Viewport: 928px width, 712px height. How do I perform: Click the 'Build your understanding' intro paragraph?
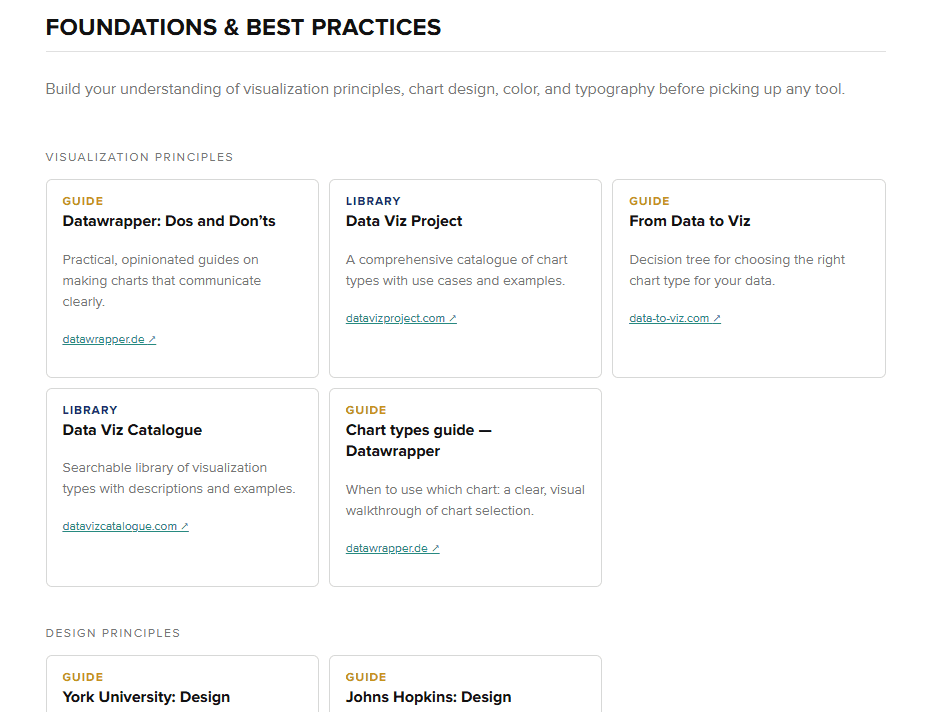point(445,89)
